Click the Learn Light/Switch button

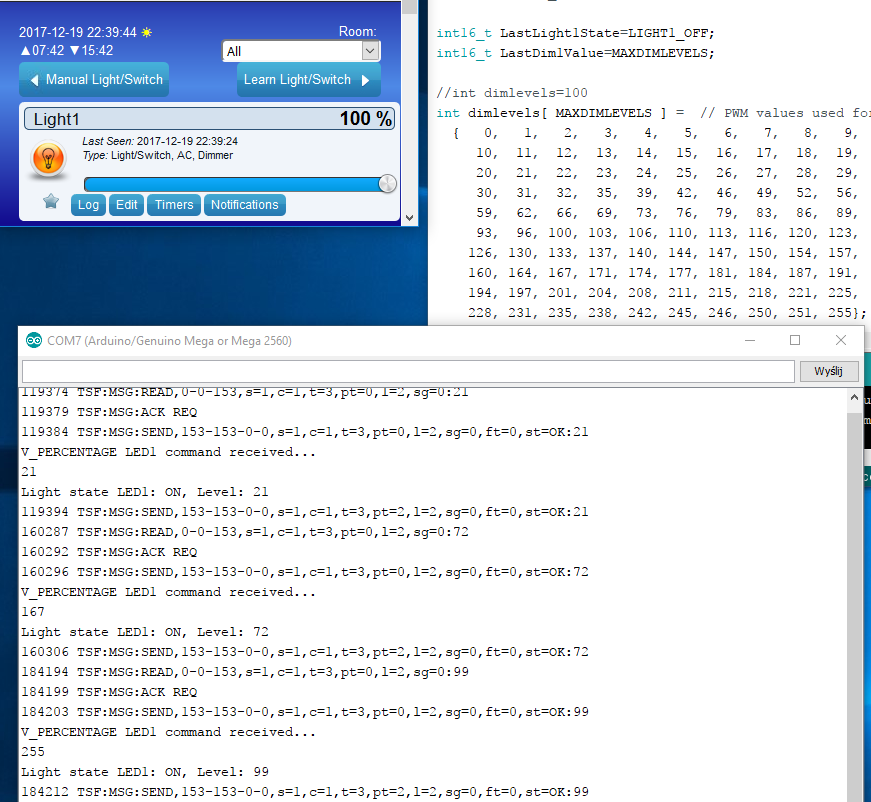(x=308, y=80)
